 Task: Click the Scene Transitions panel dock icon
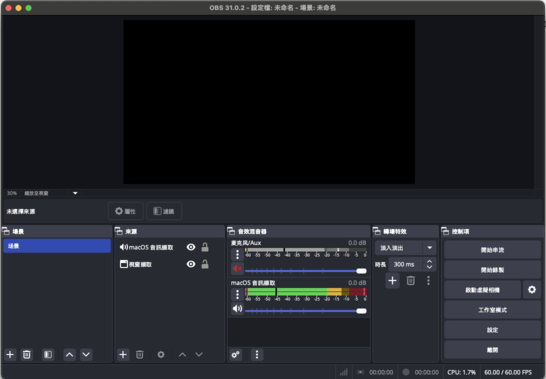[x=377, y=231]
